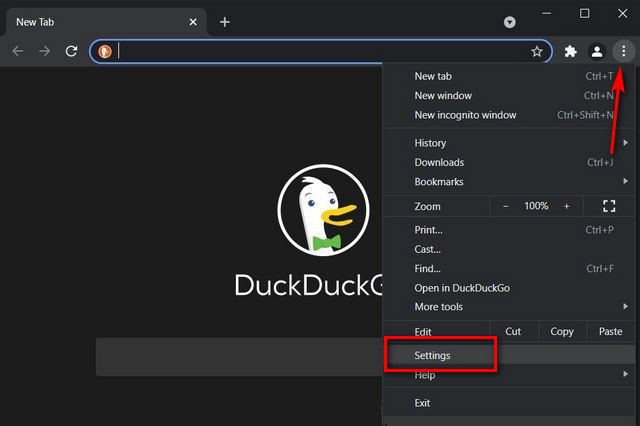Click Find... in the menu
Screen dimensions: 640x426
pos(509,268)
